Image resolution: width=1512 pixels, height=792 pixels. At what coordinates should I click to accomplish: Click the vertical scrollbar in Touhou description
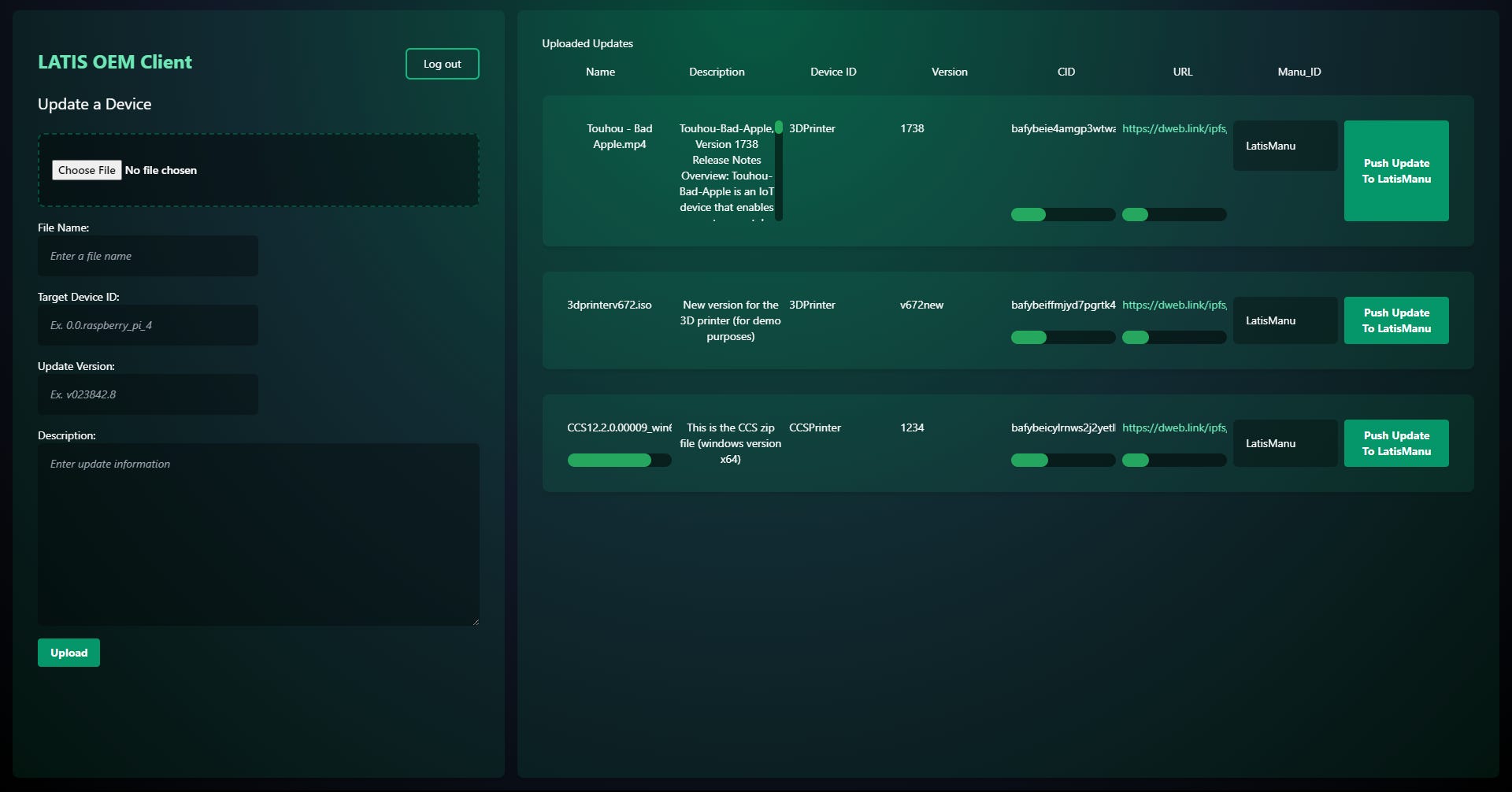tap(779, 128)
